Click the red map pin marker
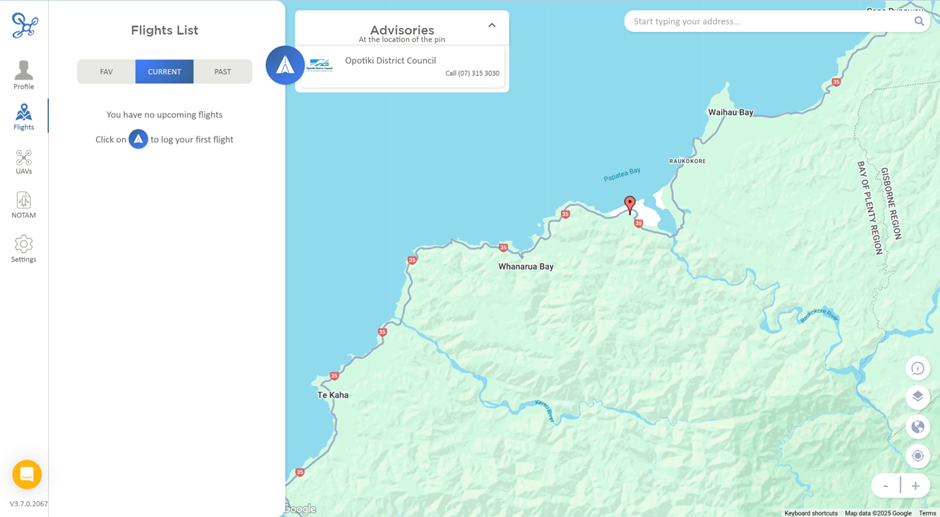940x517 pixels. (630, 204)
